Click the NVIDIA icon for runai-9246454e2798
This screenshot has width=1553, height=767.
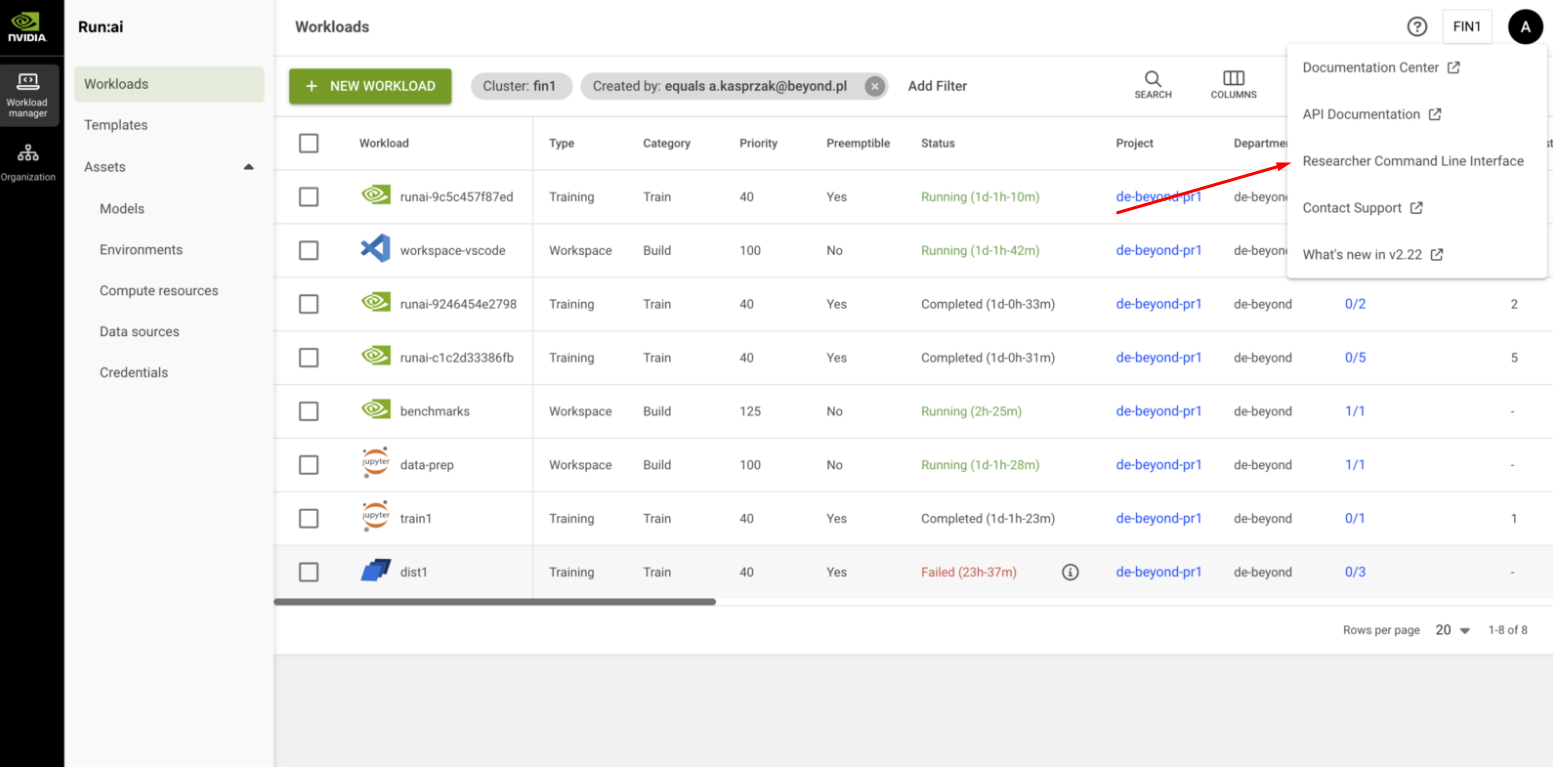click(375, 303)
